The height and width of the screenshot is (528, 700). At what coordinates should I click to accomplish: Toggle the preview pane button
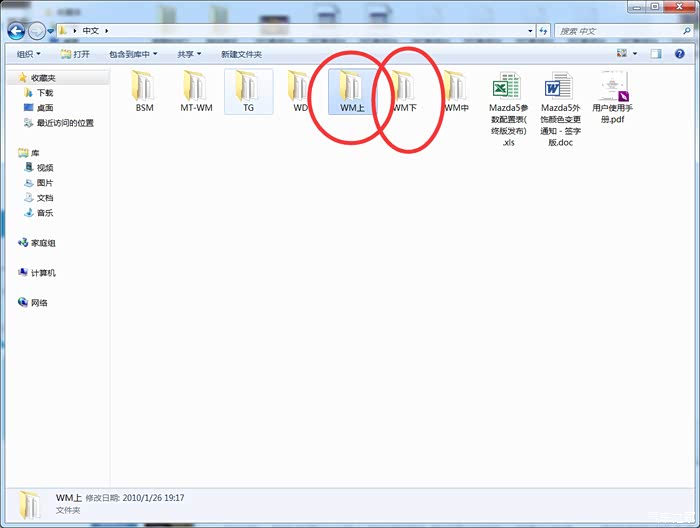[x=656, y=54]
